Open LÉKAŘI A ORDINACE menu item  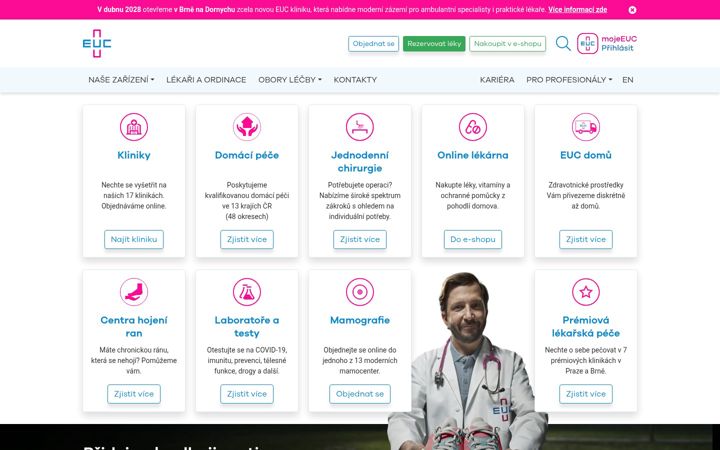tap(206, 80)
